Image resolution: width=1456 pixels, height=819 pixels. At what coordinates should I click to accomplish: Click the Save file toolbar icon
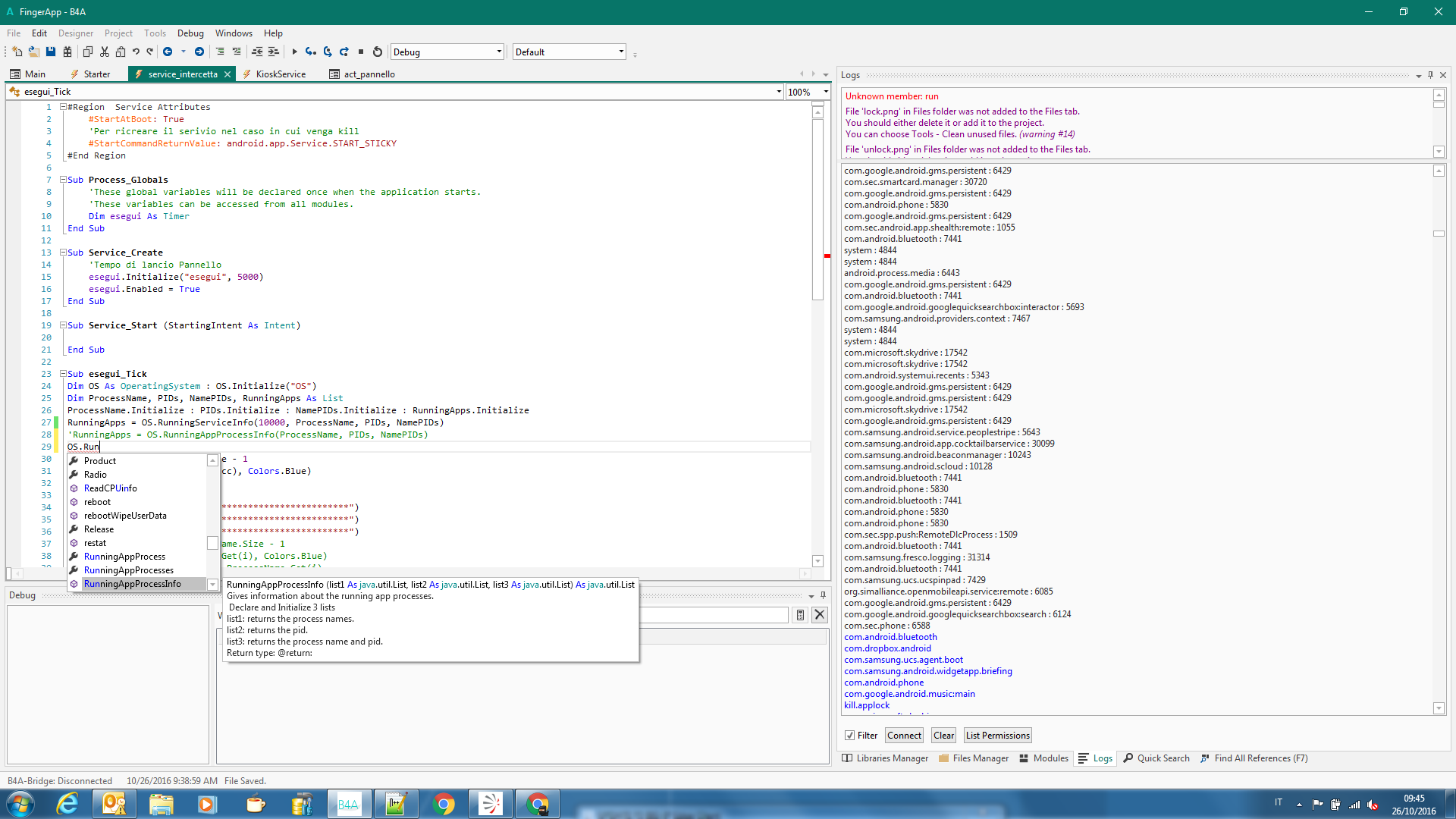tap(51, 52)
